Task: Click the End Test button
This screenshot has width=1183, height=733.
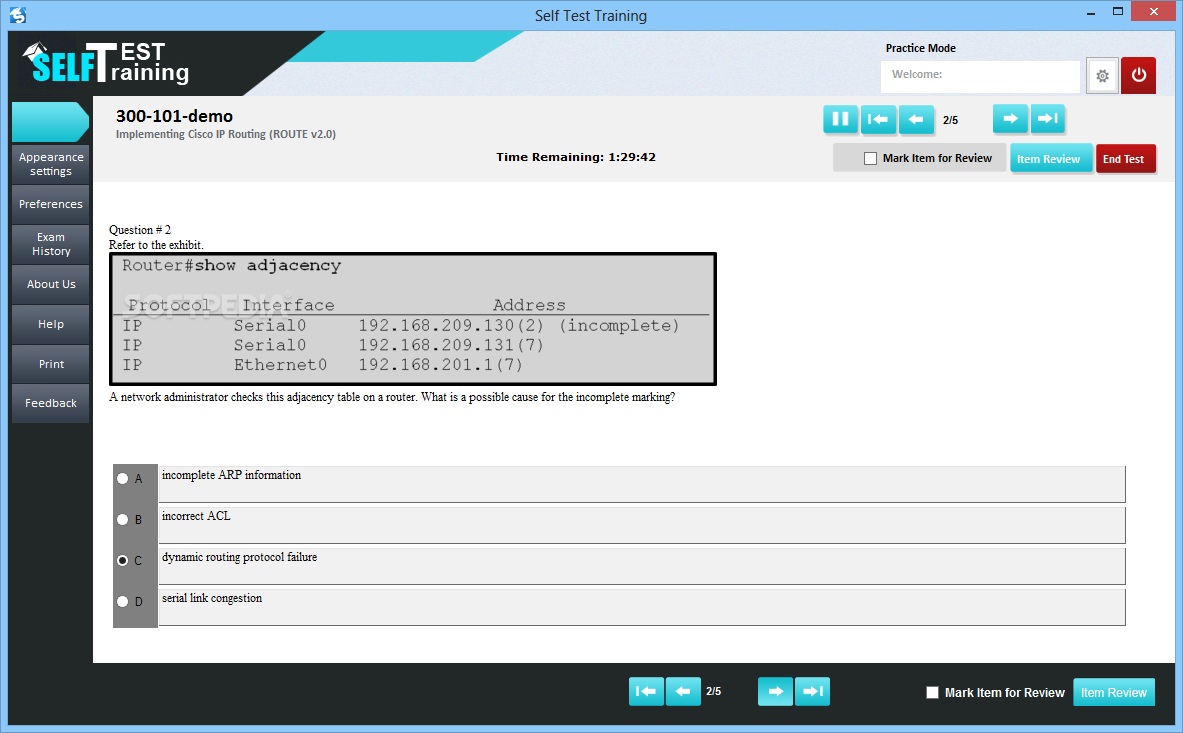Action: click(1125, 158)
